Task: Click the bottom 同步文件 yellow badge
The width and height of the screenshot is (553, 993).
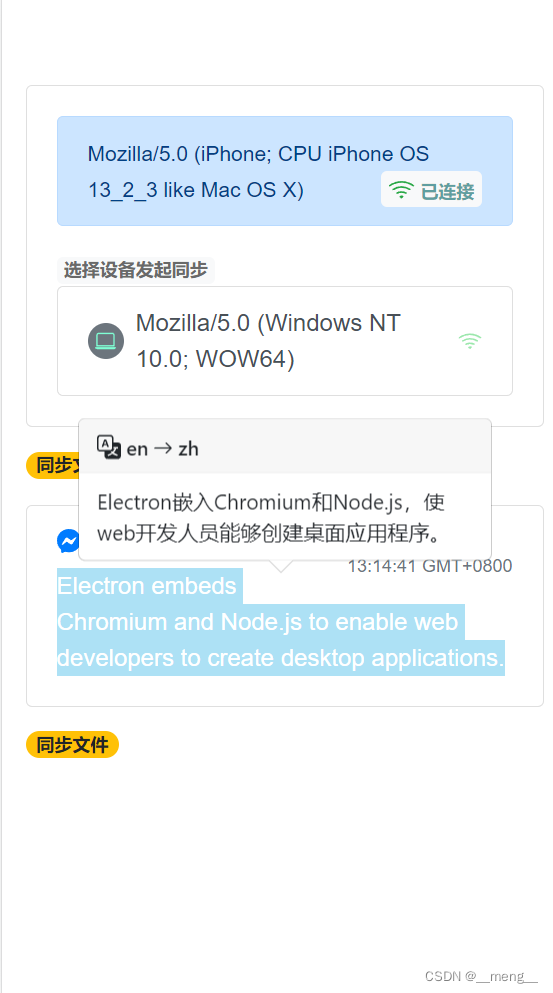Action: (x=72, y=745)
